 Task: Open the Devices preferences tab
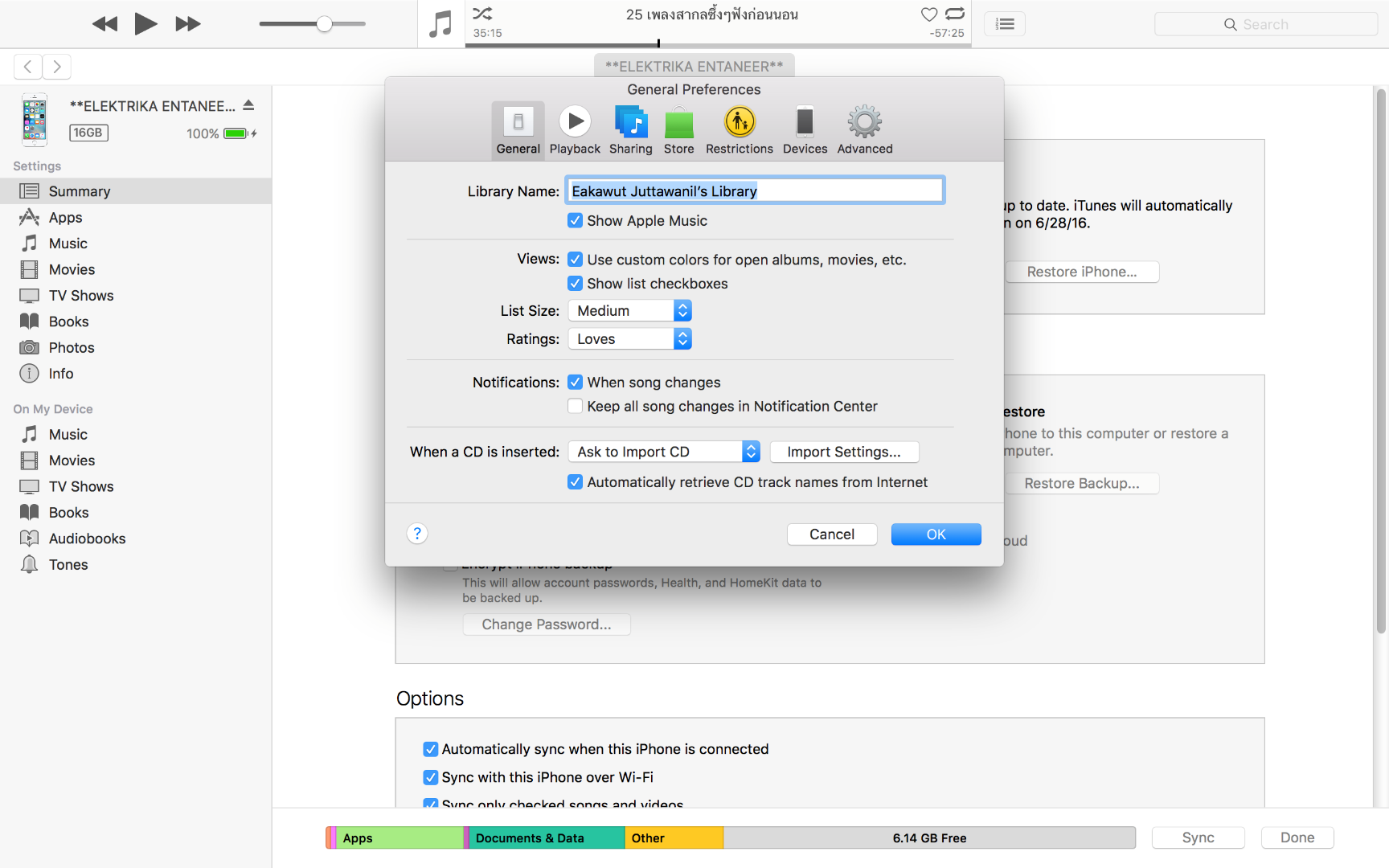pos(805,130)
